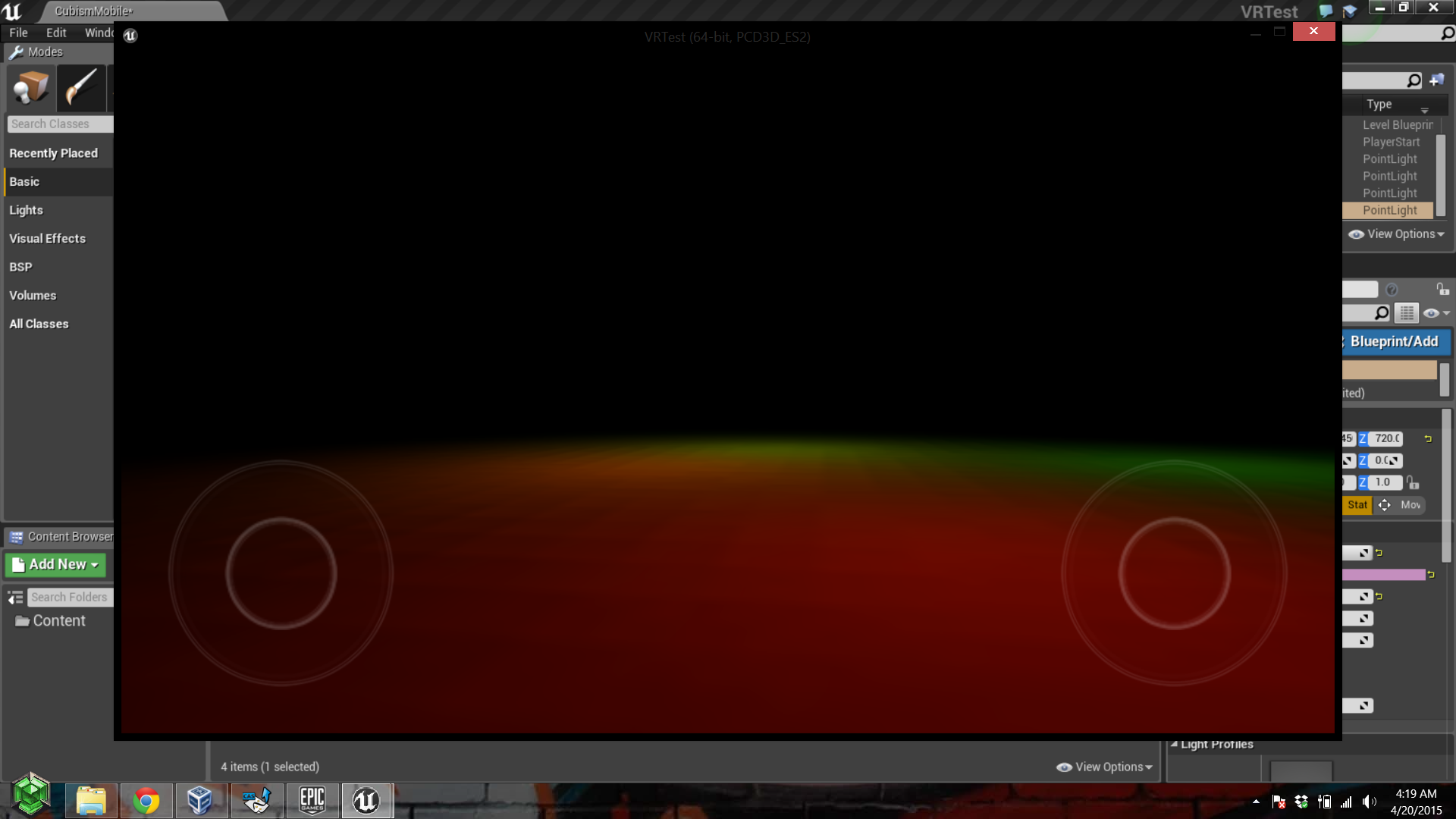Select the Place mode cube icon
1456x819 pixels.
tap(31, 87)
